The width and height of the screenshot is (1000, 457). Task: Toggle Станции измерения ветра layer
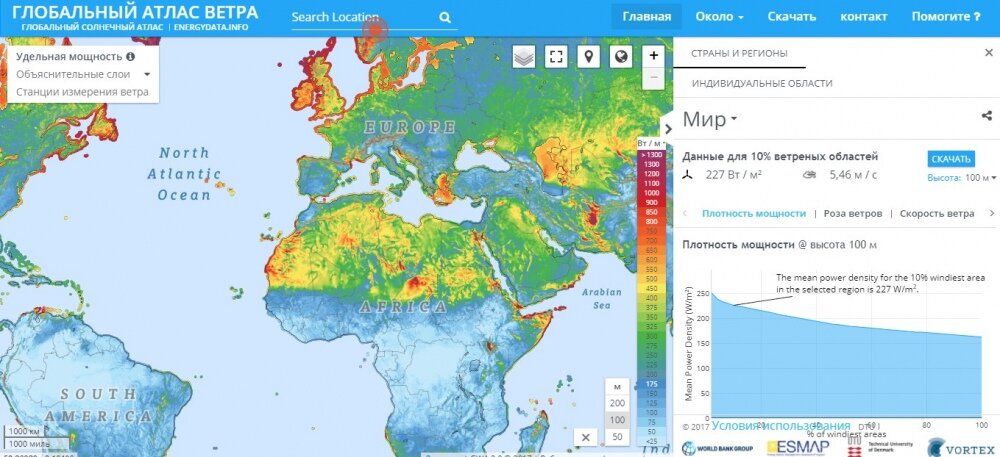[82, 91]
